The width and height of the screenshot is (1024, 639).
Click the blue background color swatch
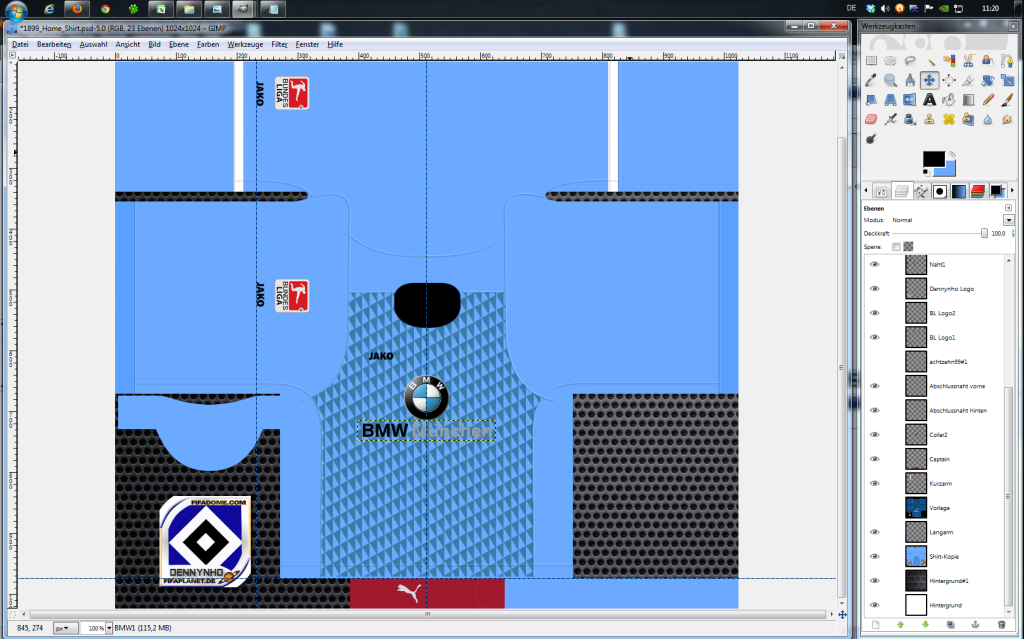pos(948,170)
